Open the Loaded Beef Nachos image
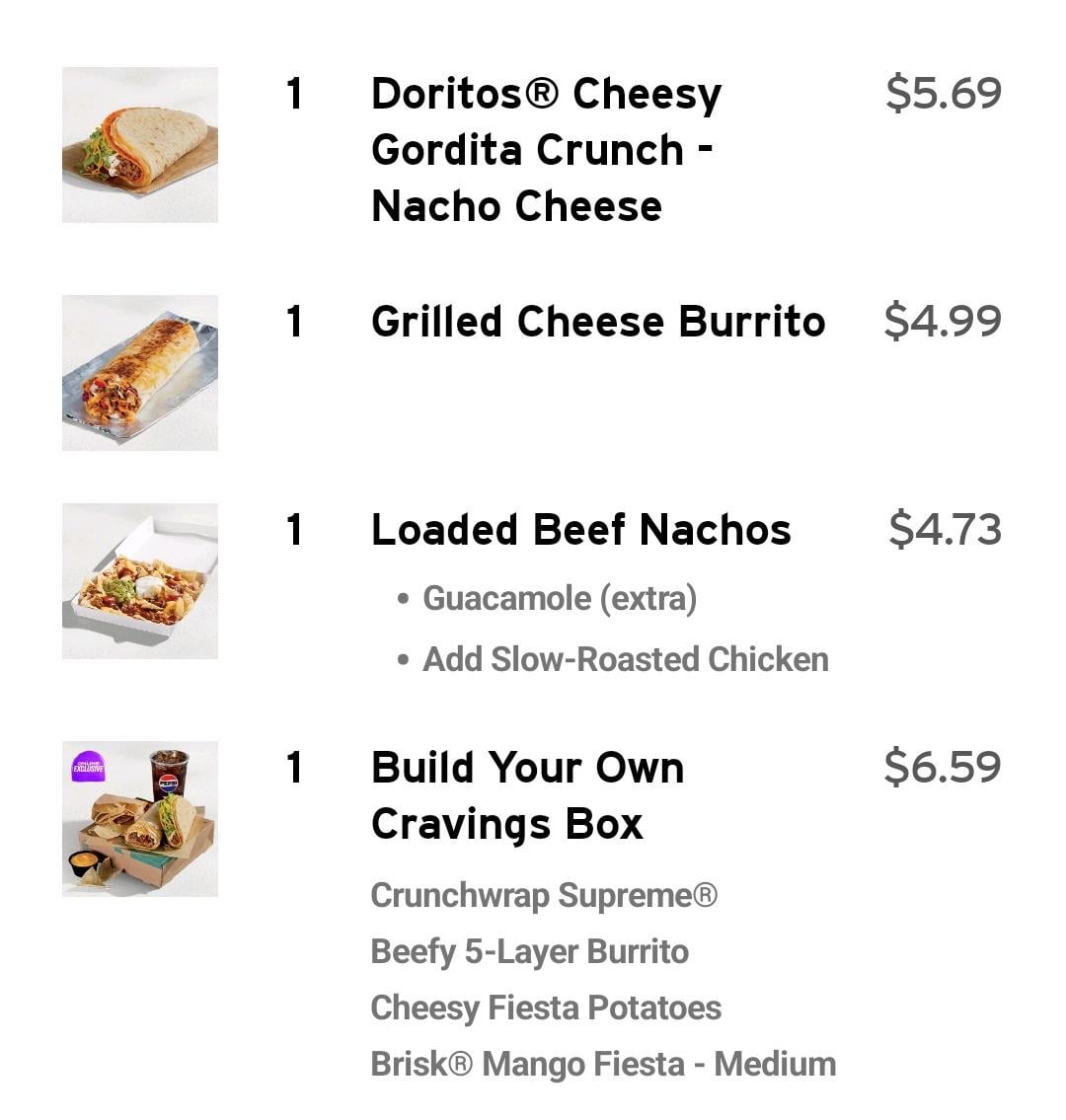 [x=140, y=581]
